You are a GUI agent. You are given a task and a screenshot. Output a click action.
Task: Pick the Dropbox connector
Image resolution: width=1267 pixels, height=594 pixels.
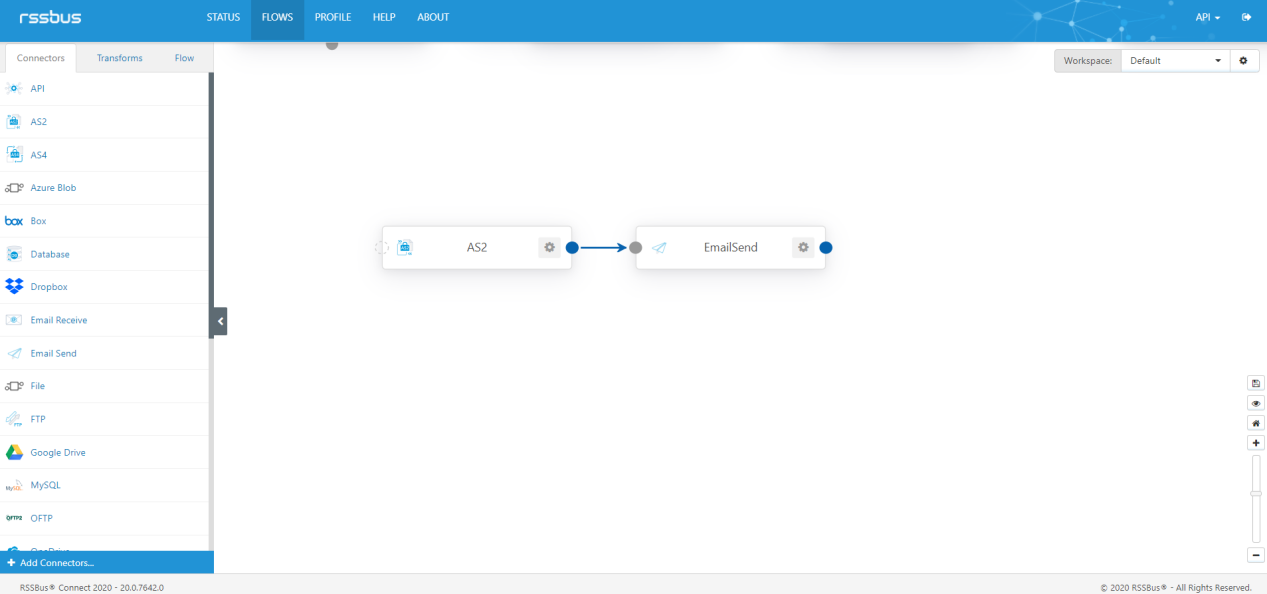(x=104, y=287)
